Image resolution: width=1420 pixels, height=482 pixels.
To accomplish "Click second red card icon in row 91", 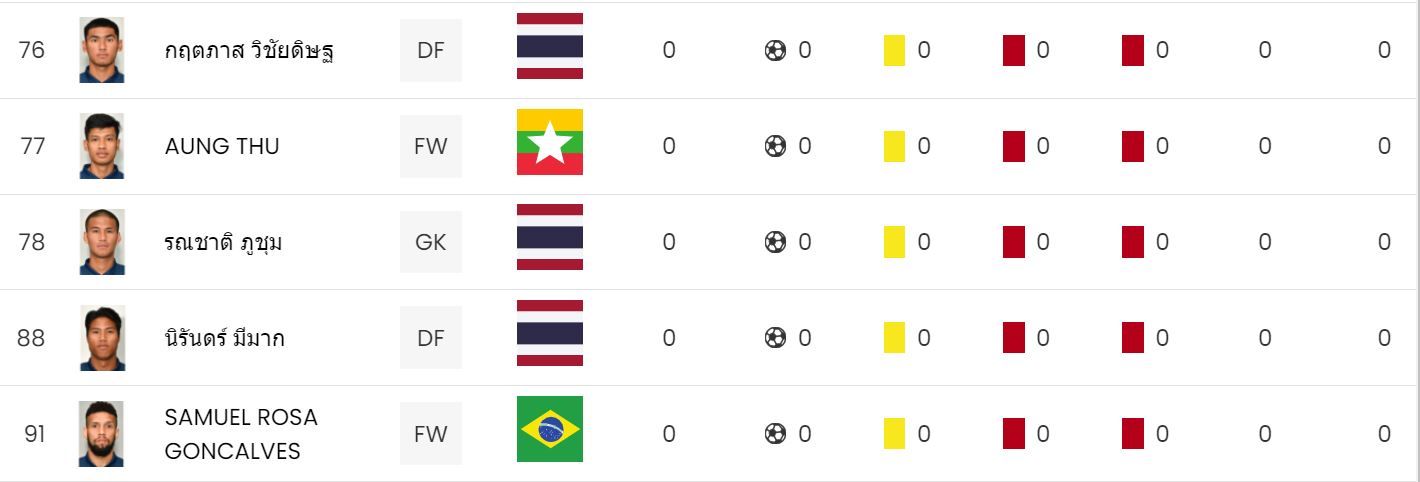I will click(1132, 433).
